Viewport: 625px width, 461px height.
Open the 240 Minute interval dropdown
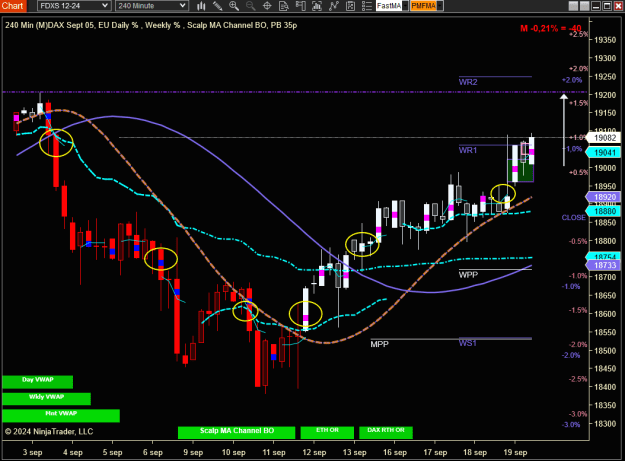click(151, 6)
